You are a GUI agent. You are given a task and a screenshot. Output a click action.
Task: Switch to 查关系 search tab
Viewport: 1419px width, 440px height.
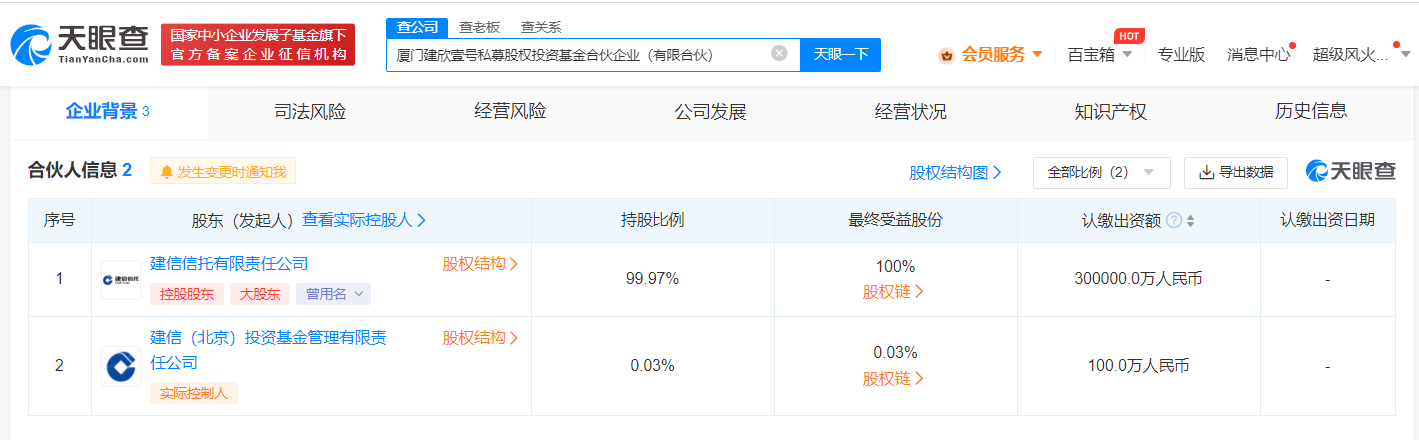point(541,27)
